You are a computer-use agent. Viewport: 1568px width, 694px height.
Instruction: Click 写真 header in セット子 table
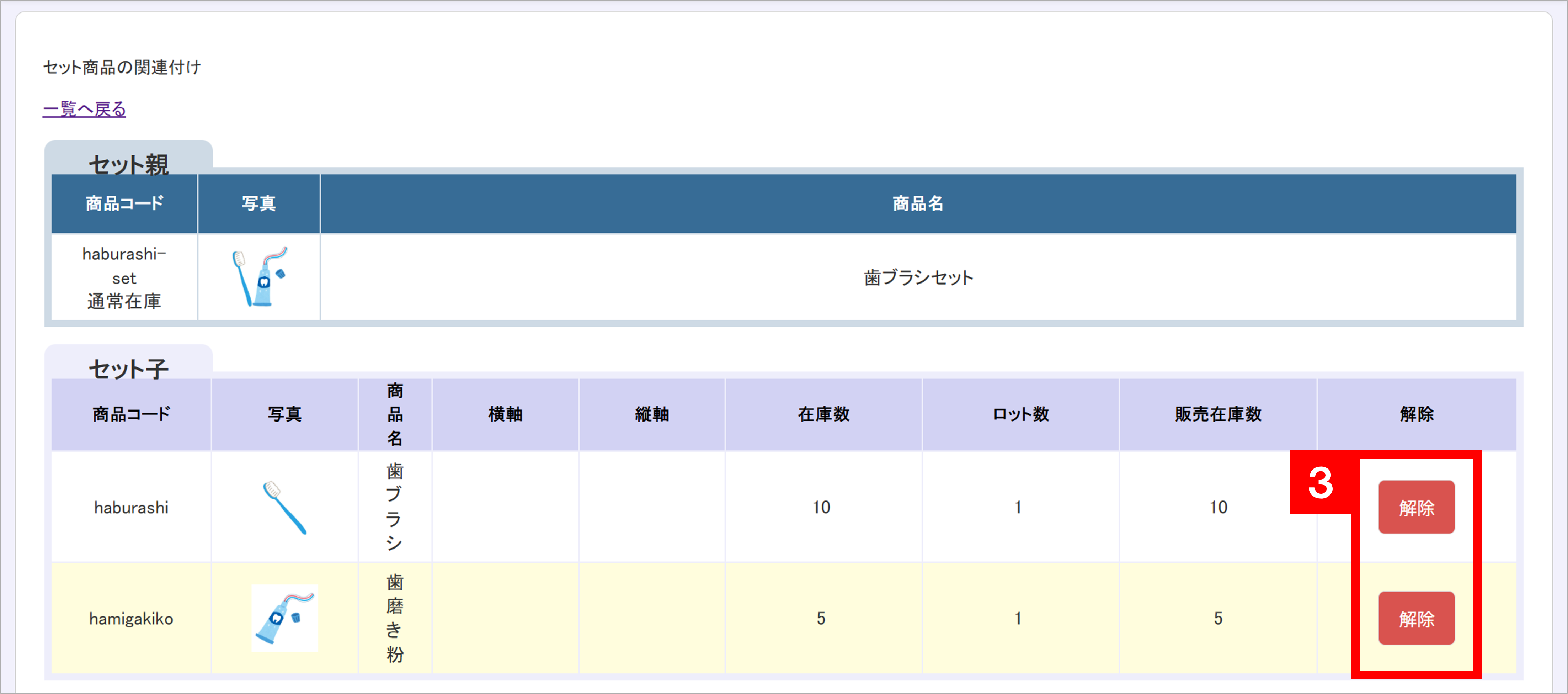point(284,414)
